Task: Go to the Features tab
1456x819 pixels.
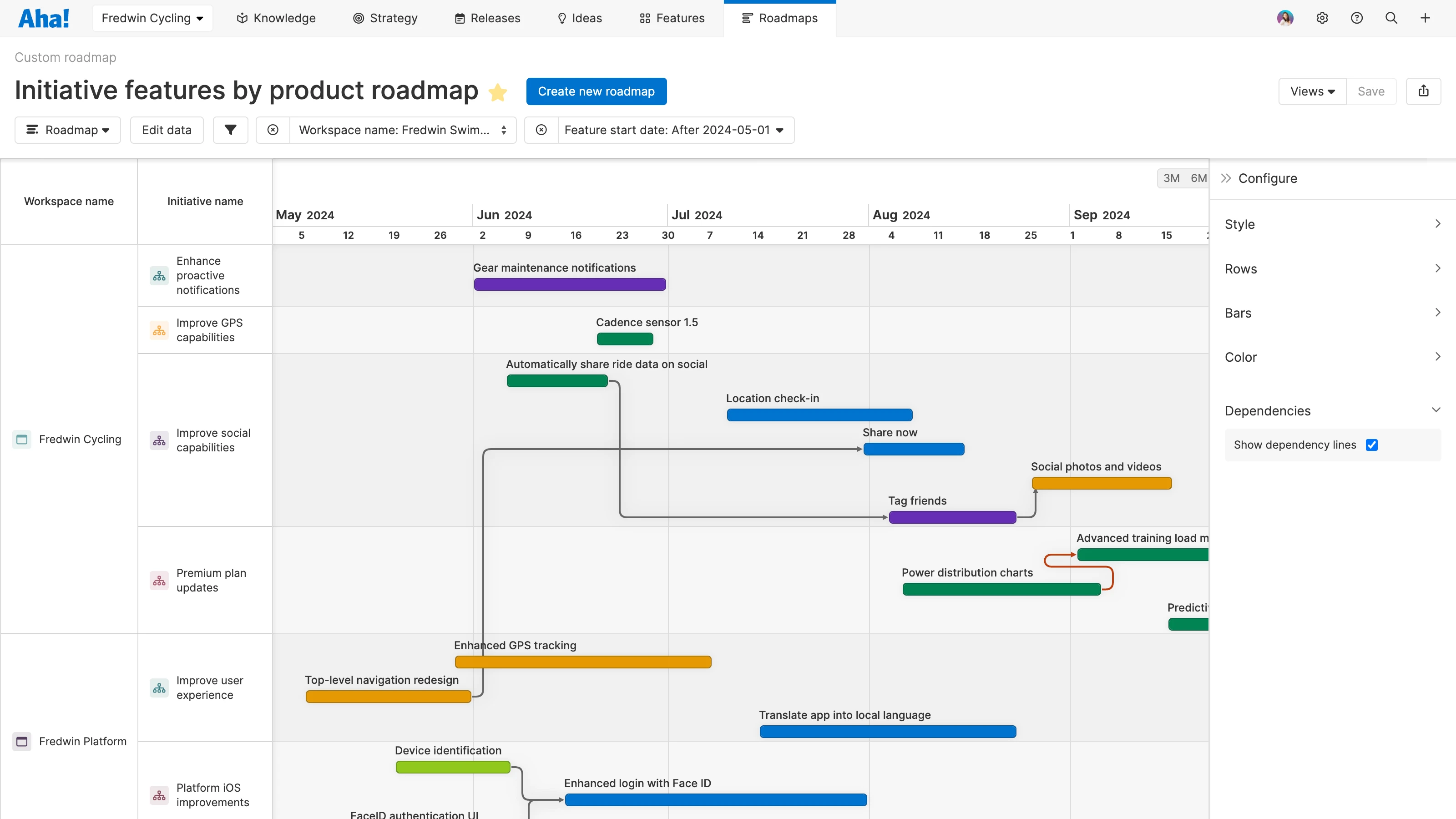Action: tap(672, 18)
